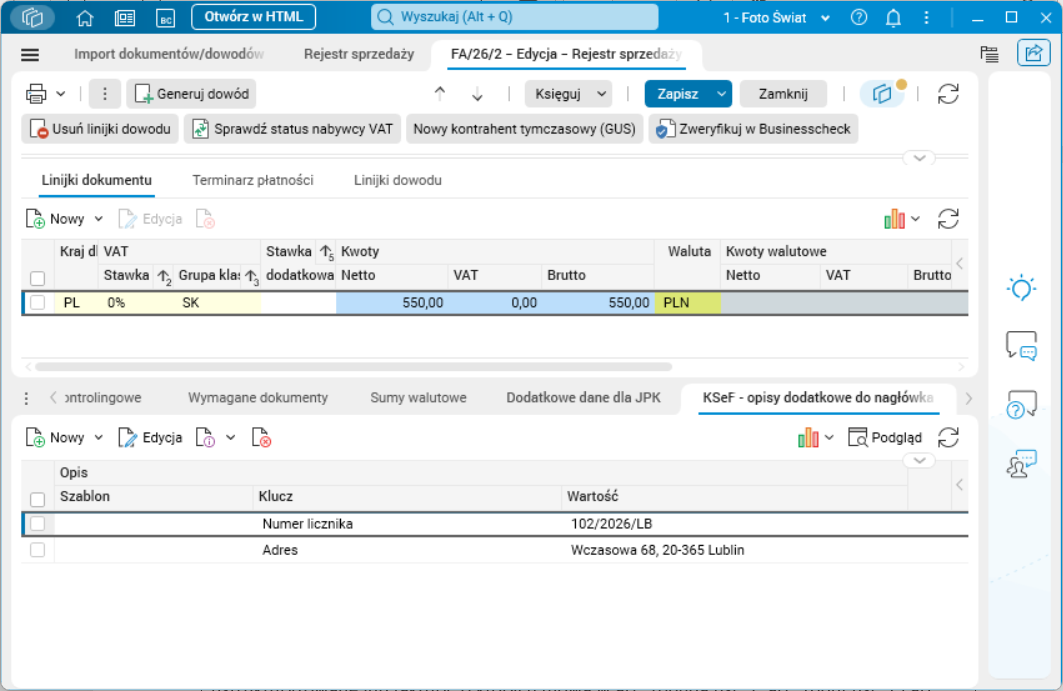Viewport: 1063px width, 691px height.
Task: Click Generuj dowód button
Action: (x=191, y=94)
